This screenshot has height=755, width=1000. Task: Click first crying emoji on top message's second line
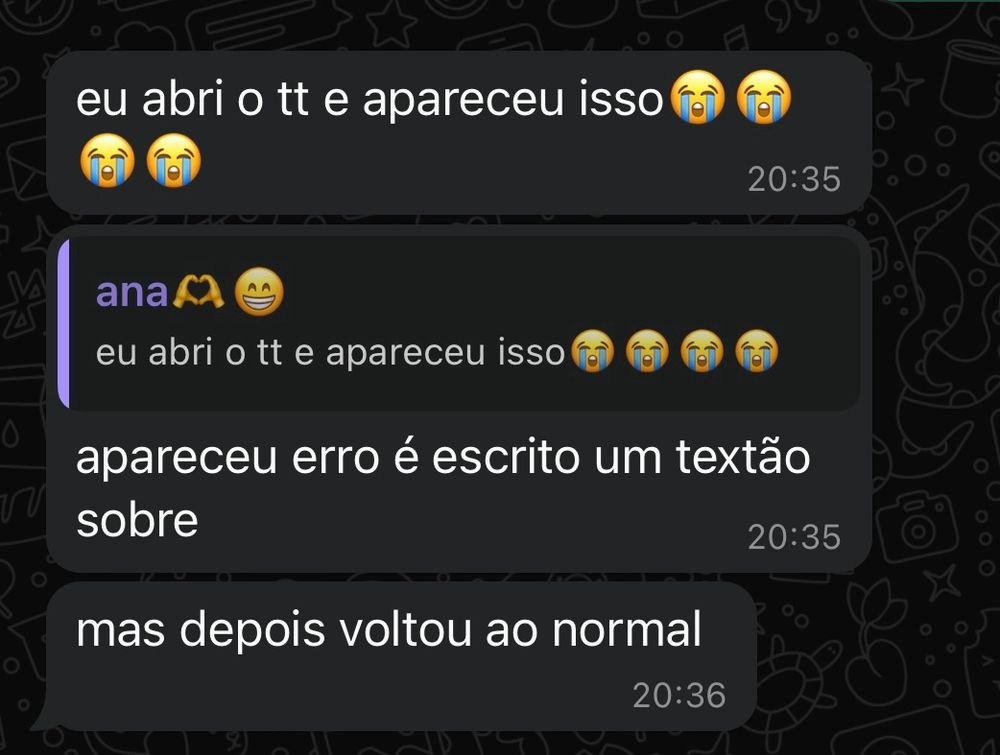(x=107, y=160)
